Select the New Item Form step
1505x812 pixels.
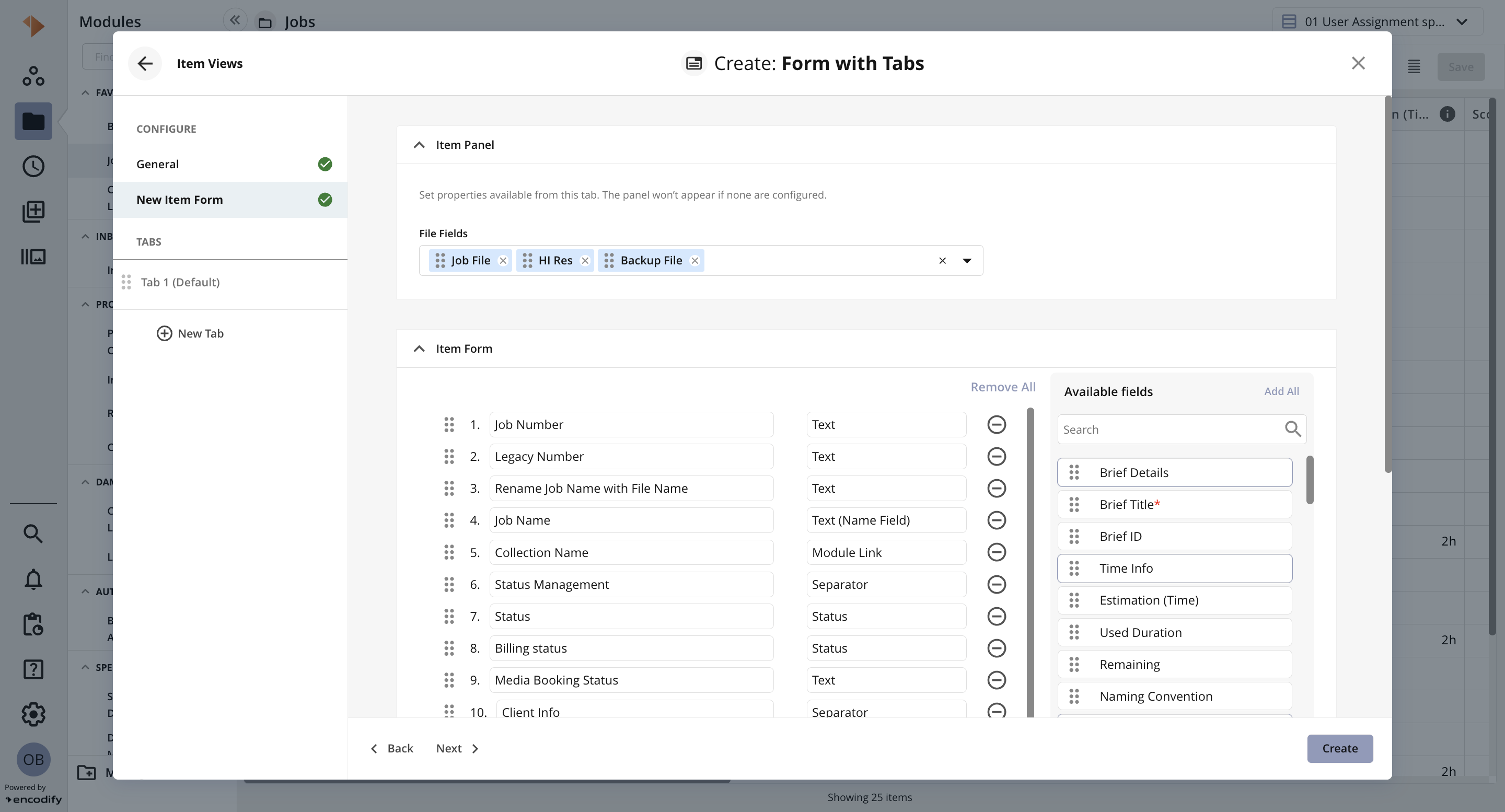[x=230, y=200]
